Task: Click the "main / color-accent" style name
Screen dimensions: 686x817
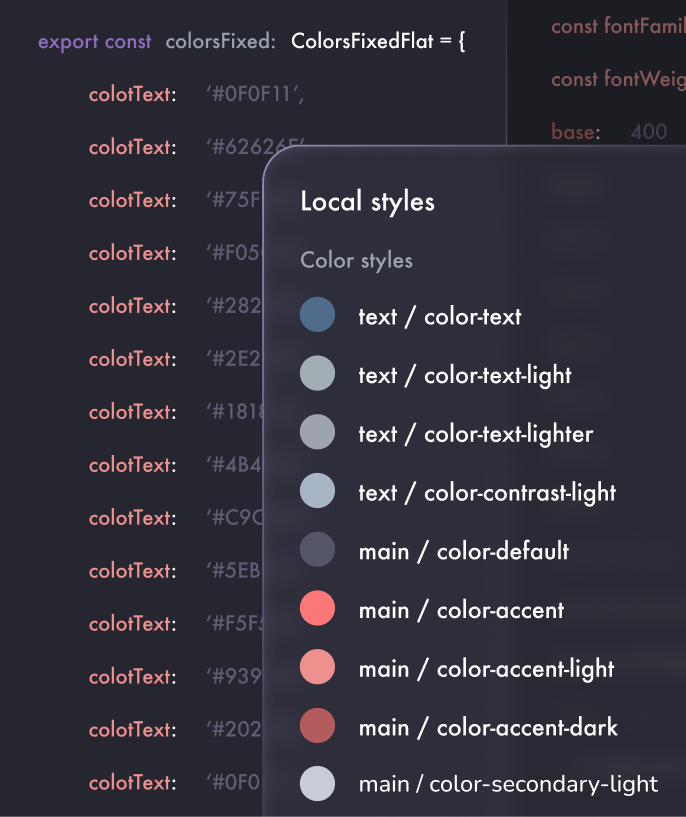Action: coord(461,610)
